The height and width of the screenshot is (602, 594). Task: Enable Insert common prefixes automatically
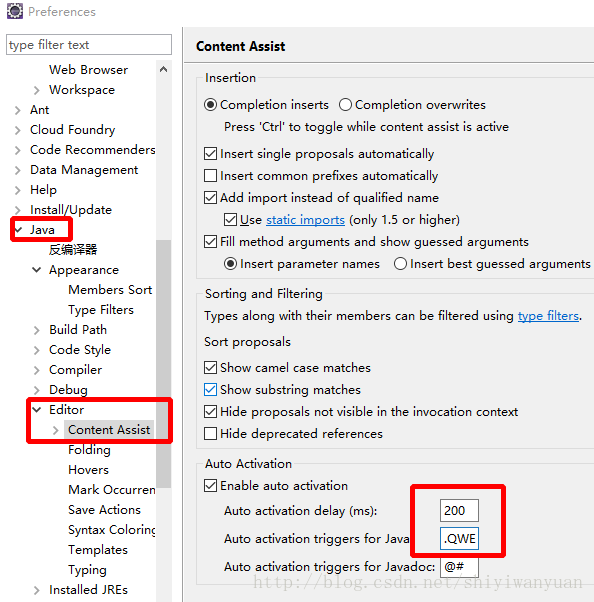(x=210, y=176)
